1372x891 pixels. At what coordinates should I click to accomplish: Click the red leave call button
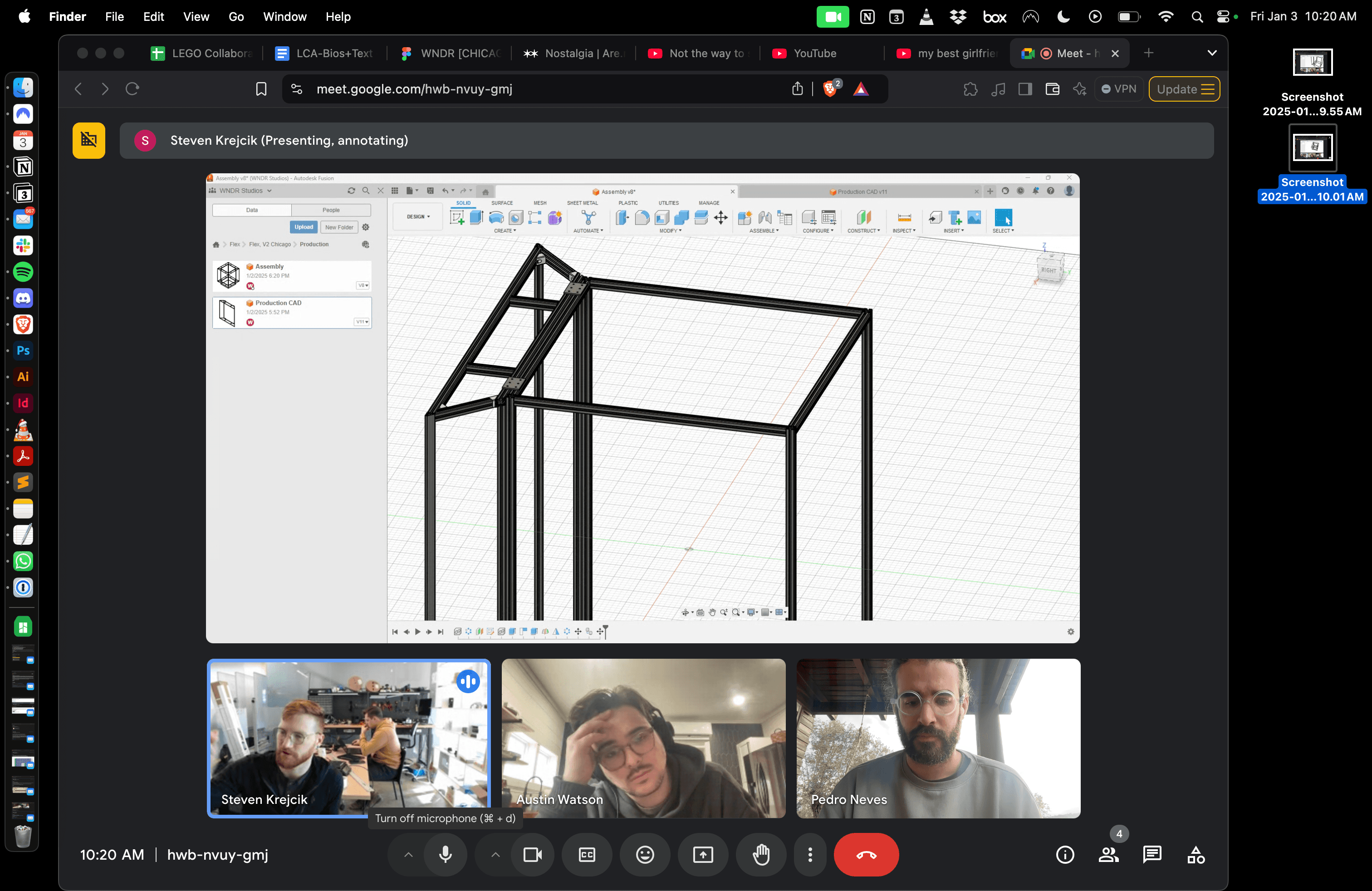[x=866, y=855]
